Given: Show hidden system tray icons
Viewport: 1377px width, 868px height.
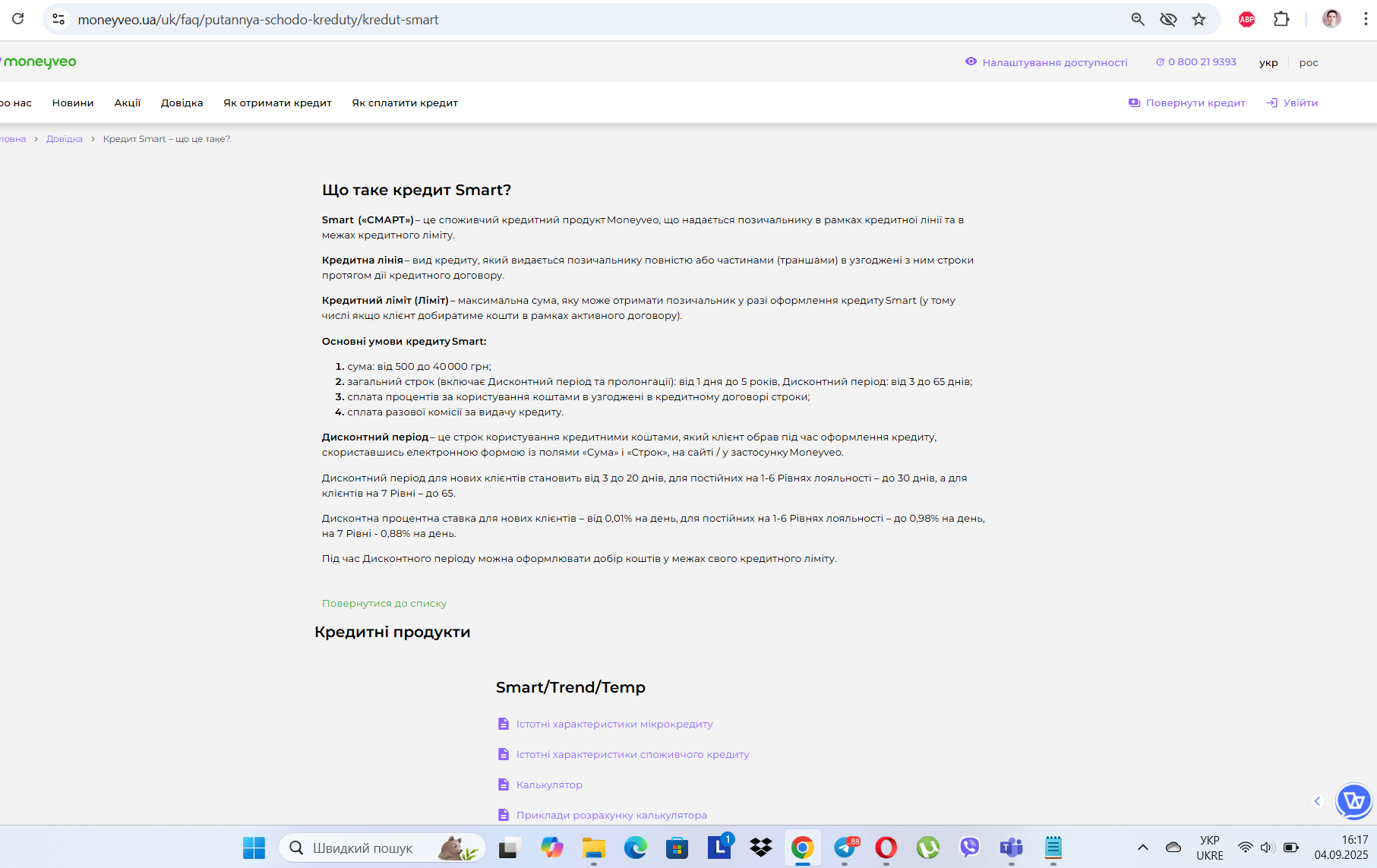Looking at the screenshot, I should click(1142, 847).
